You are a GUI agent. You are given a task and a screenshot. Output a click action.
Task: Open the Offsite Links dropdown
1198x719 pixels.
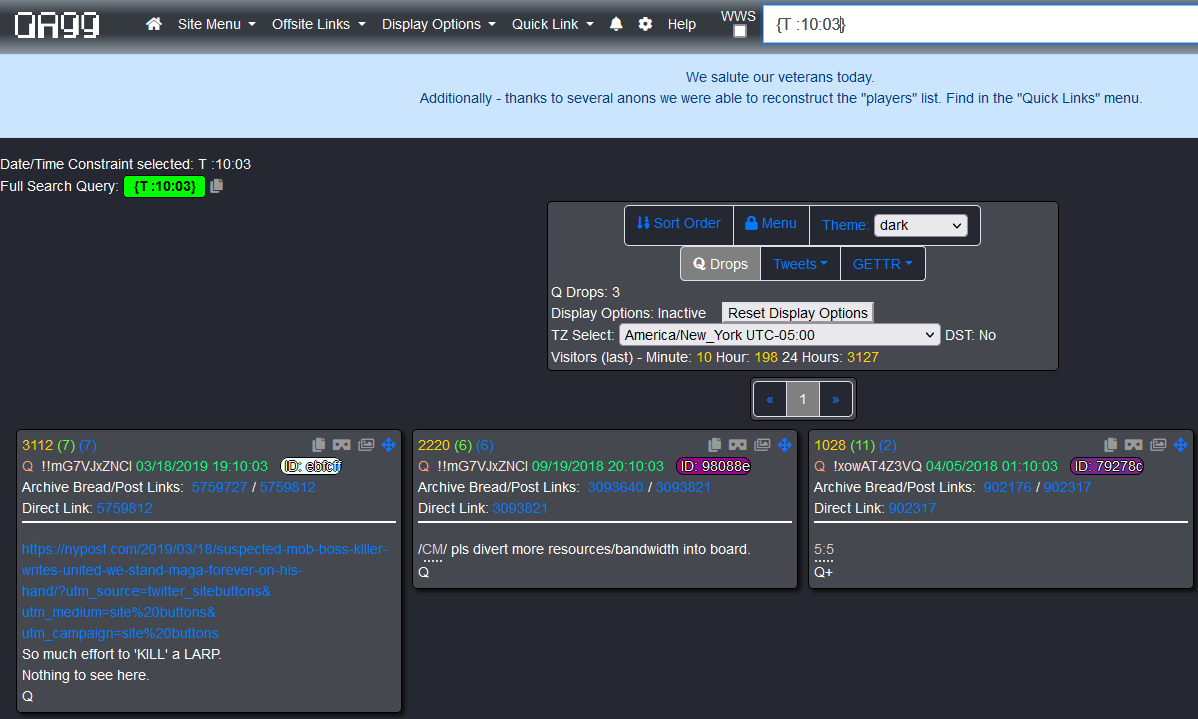(x=319, y=24)
